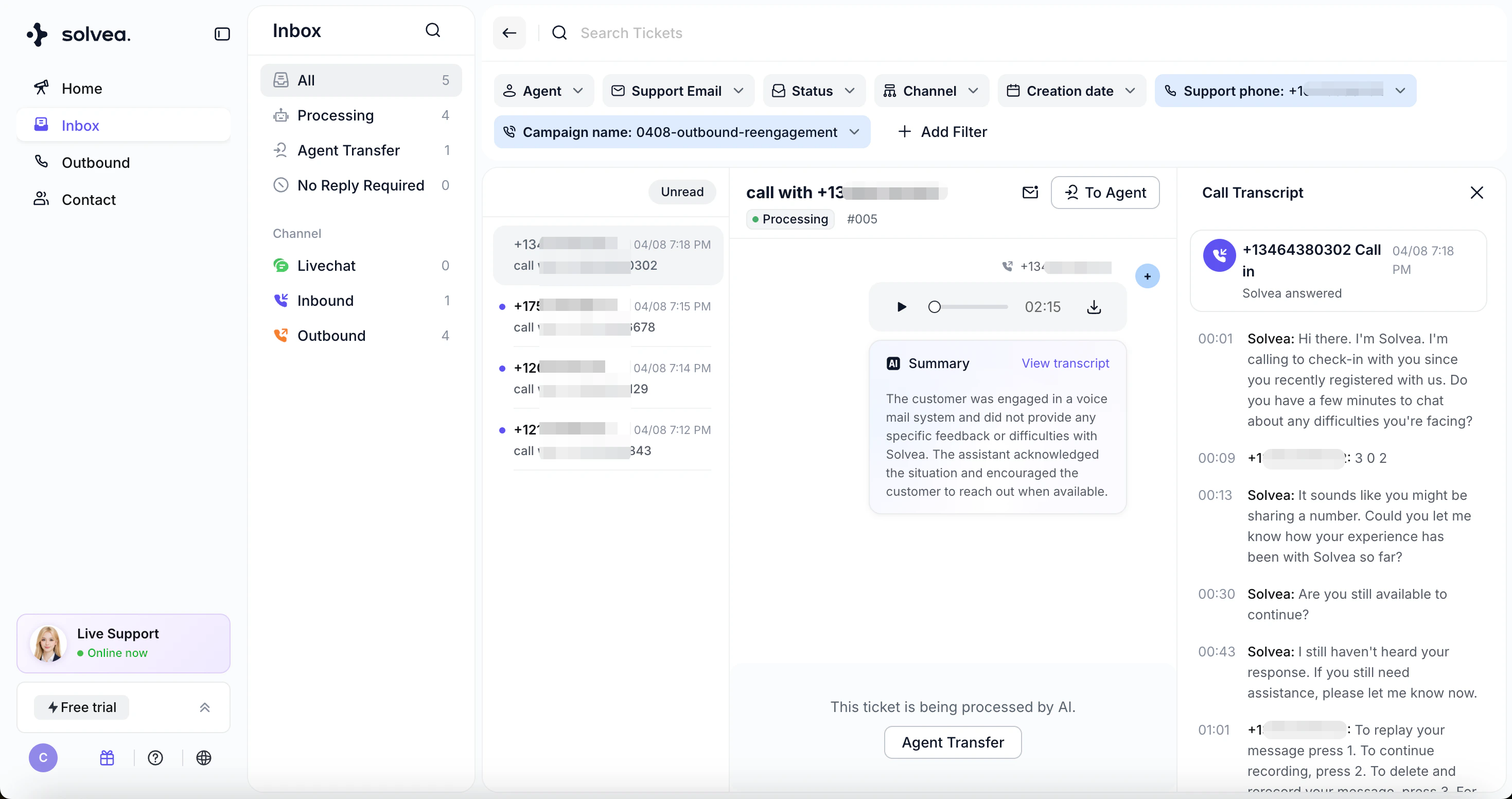Click the Free trial badge
This screenshot has width=1512, height=799.
(x=82, y=707)
